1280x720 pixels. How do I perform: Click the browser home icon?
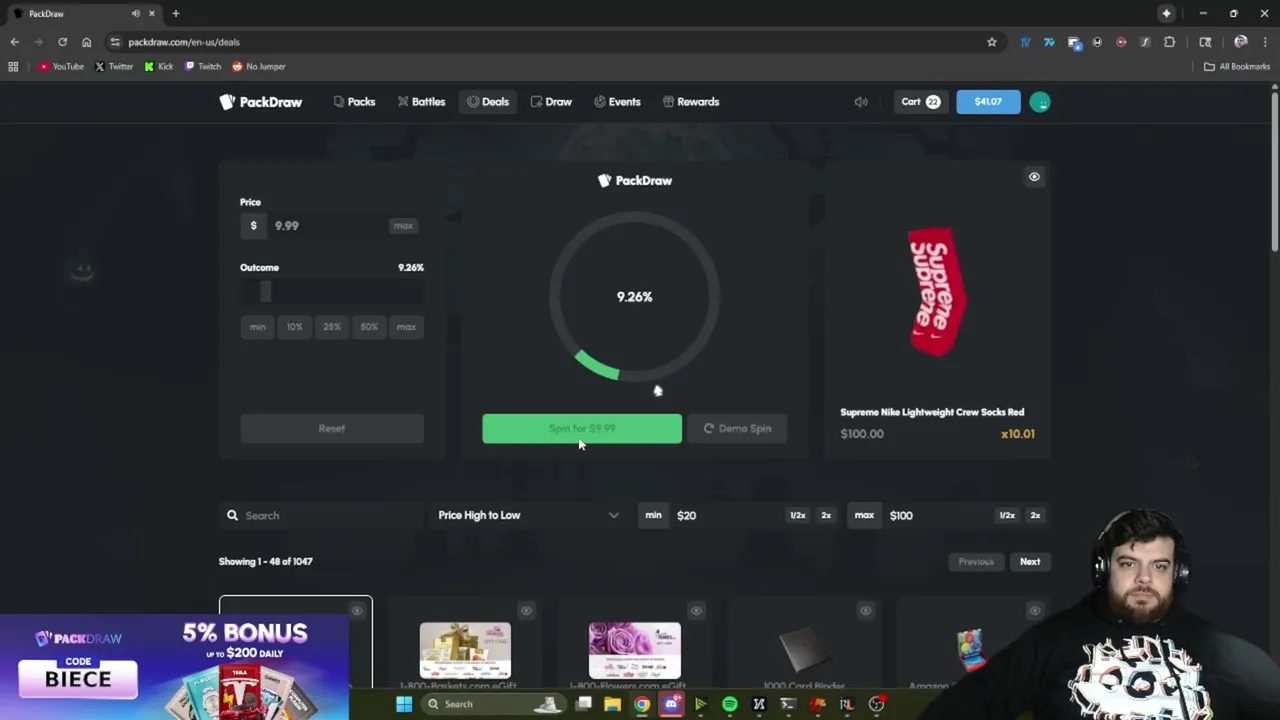(86, 42)
